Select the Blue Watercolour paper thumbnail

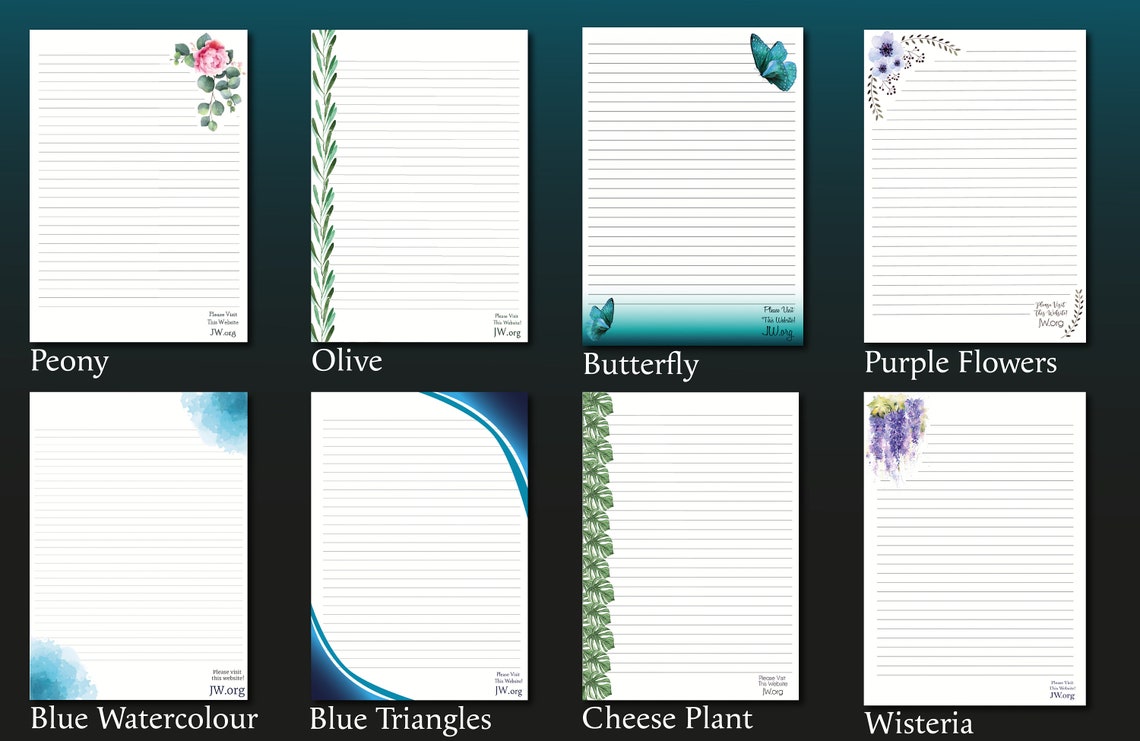pos(138,545)
